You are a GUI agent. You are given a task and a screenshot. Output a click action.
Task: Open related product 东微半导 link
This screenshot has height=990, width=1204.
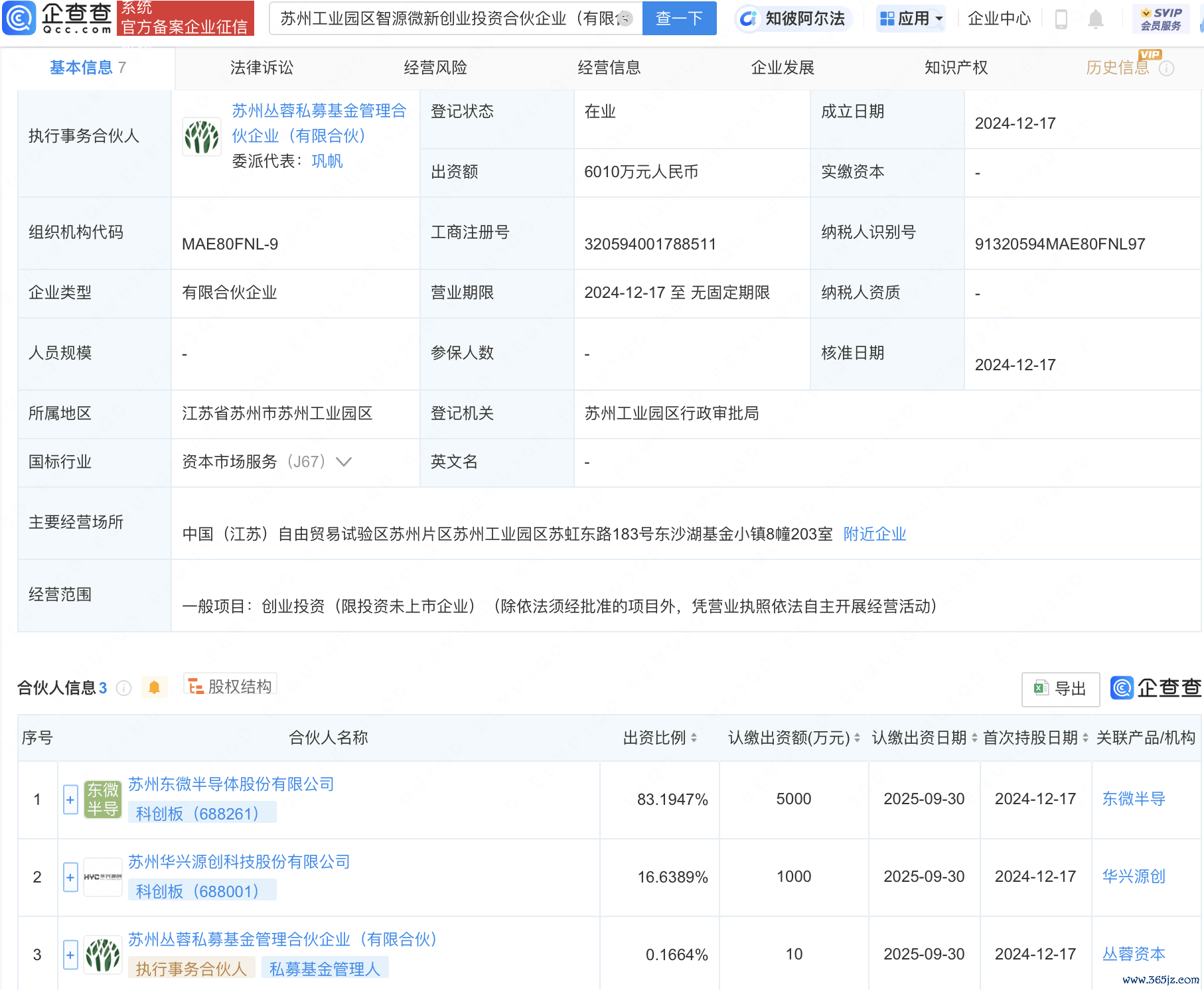click(x=1134, y=799)
